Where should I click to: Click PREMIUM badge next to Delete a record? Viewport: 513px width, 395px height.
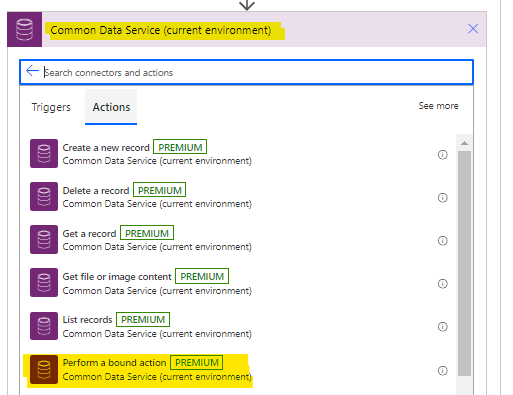tap(160, 190)
